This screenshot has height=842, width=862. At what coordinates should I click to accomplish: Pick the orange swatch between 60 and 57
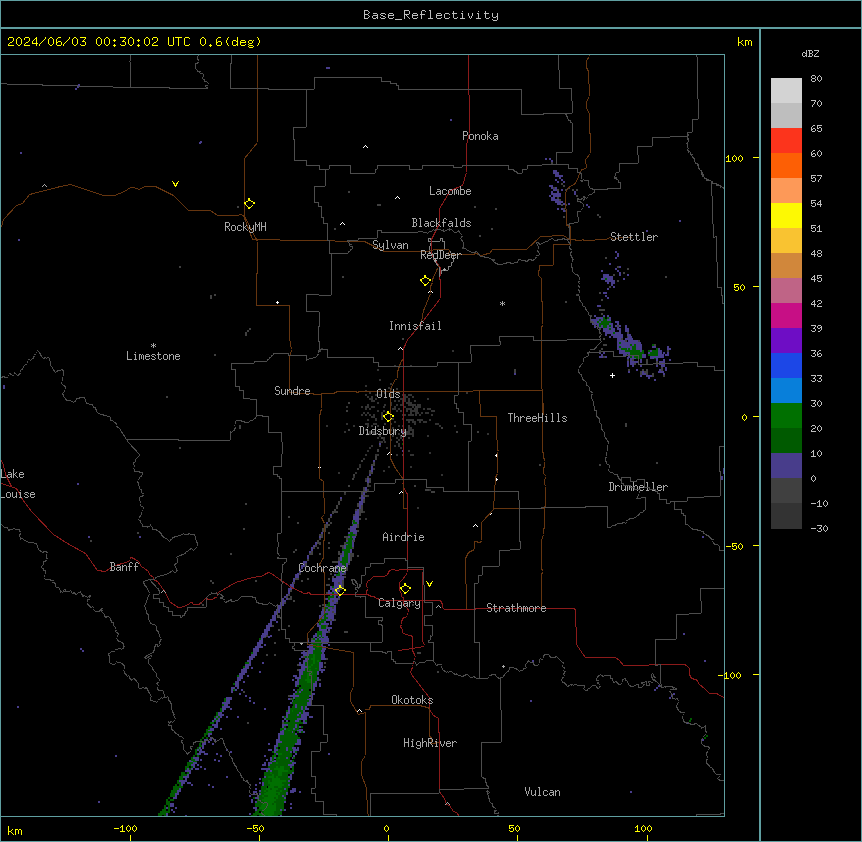click(786, 165)
